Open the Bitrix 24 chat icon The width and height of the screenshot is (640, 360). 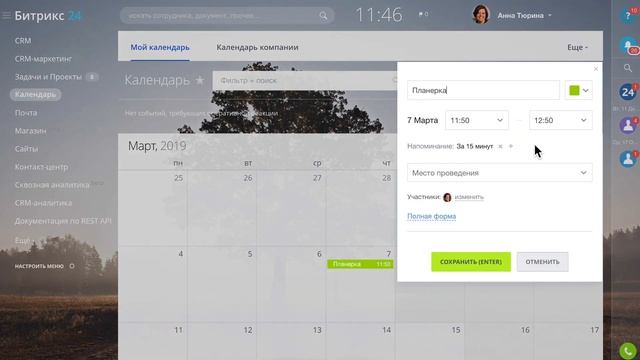pyautogui.click(x=628, y=92)
